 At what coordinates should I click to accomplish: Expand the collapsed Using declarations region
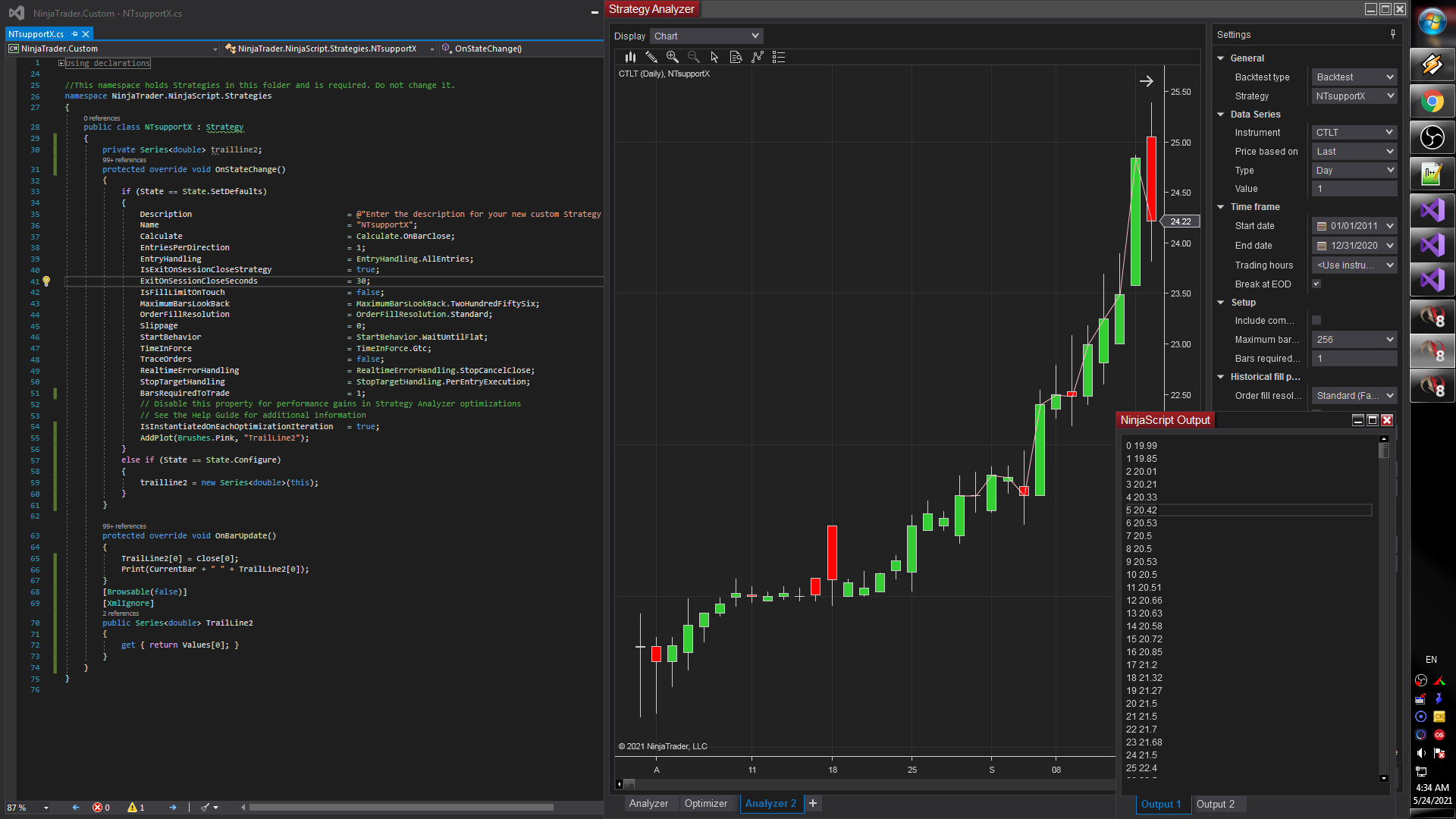click(x=61, y=63)
